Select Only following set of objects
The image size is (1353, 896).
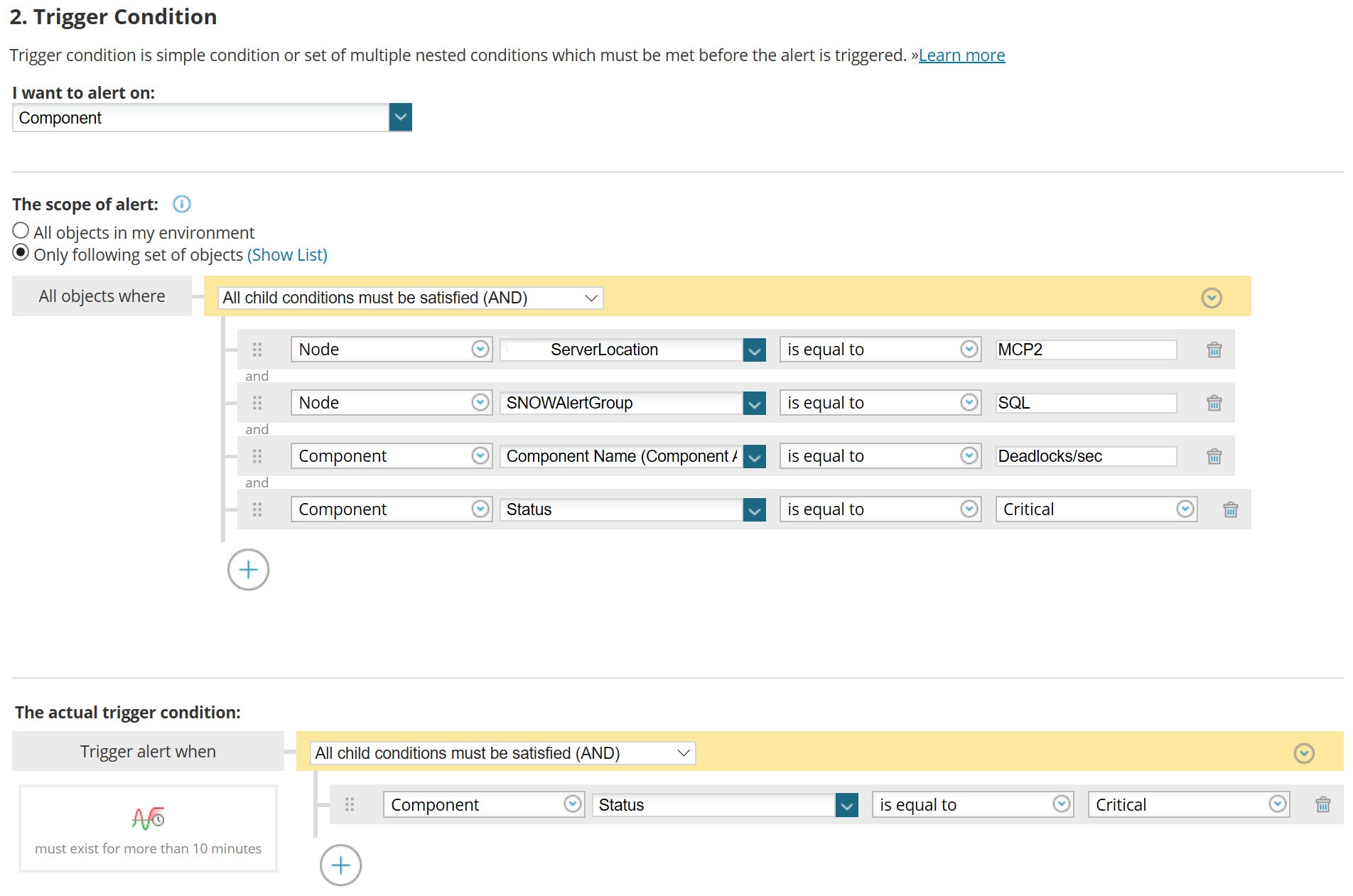click(21, 253)
